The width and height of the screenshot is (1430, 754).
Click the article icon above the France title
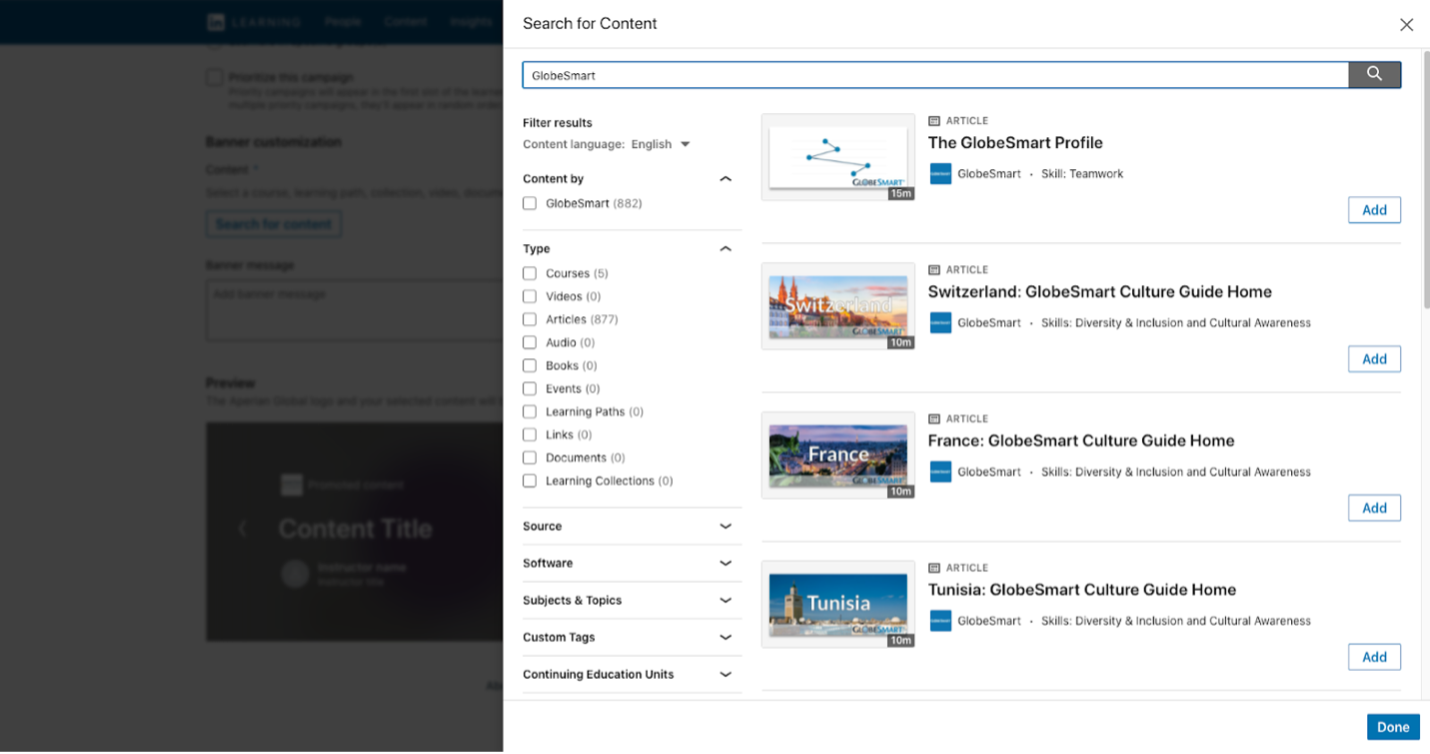[x=934, y=419]
